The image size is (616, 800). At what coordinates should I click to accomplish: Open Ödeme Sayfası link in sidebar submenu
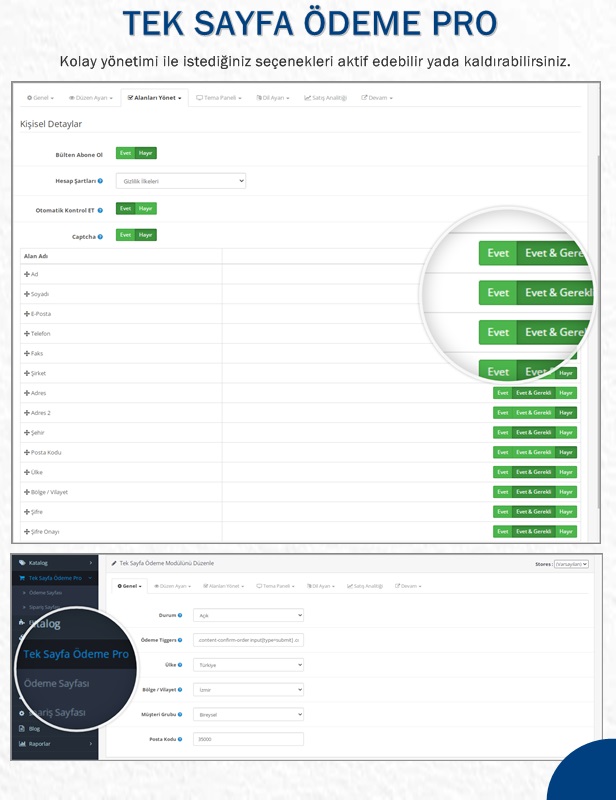[x=45, y=593]
